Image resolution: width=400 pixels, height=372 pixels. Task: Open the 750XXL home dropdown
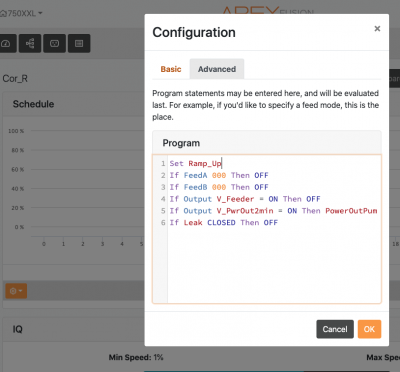21,14
